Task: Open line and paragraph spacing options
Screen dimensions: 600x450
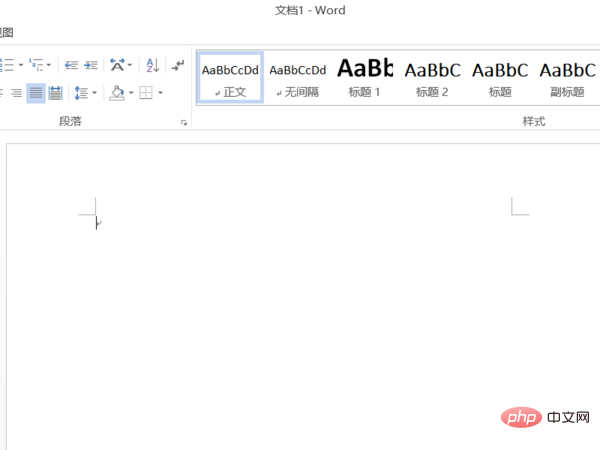Action: coord(84,93)
